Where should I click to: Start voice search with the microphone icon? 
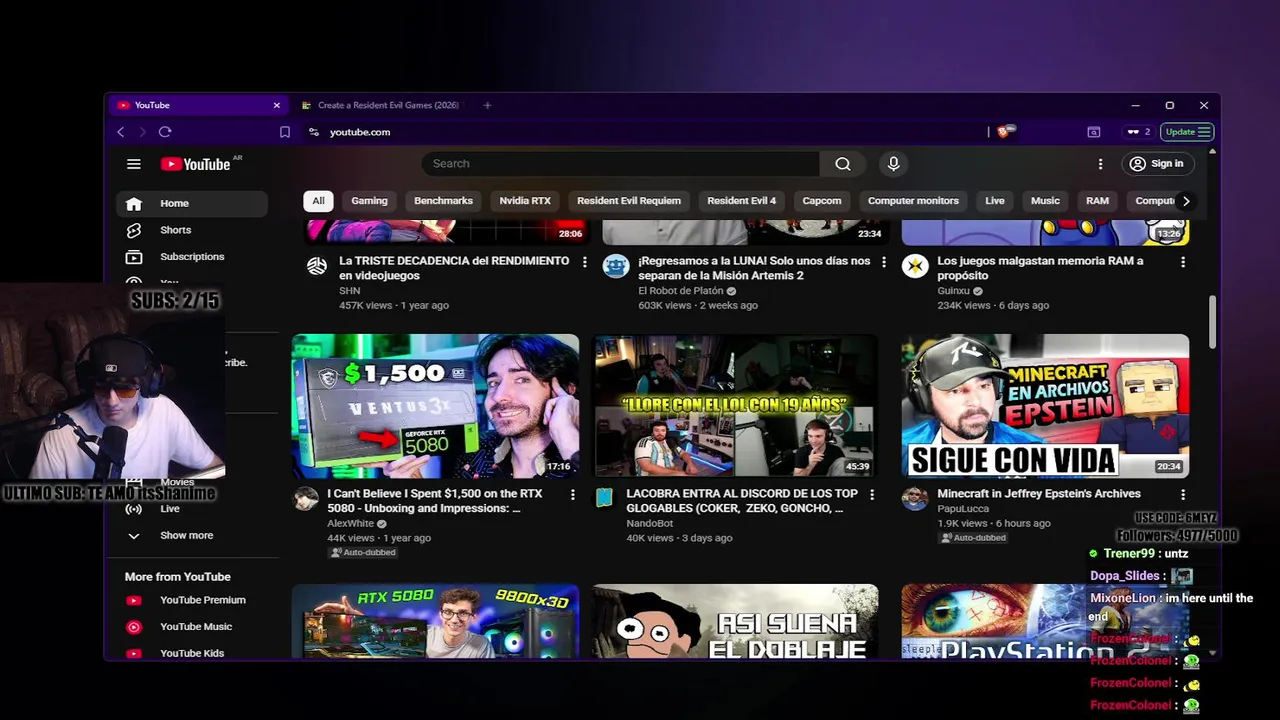click(893, 164)
